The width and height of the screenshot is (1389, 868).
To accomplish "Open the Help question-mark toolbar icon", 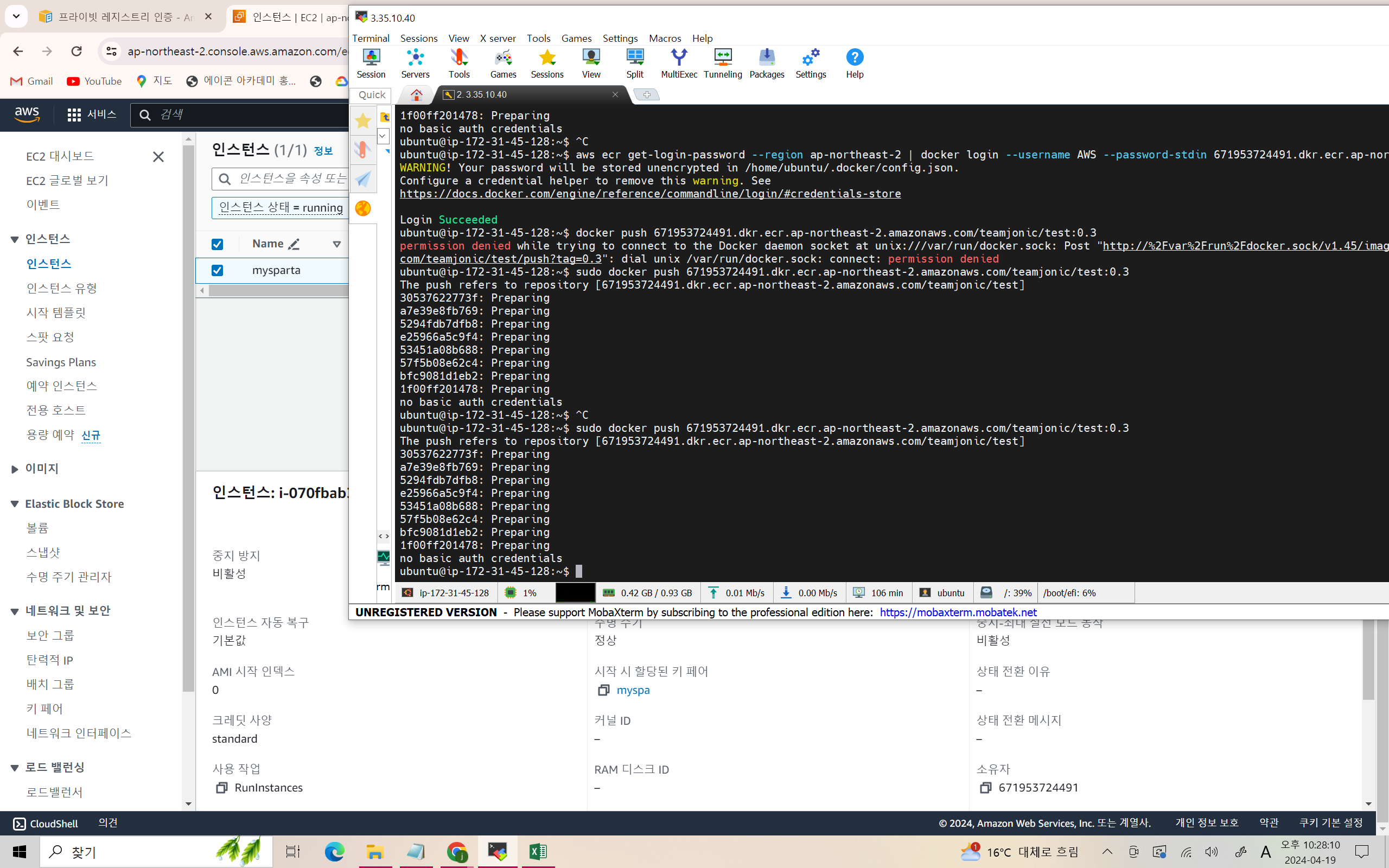I will pos(855,63).
